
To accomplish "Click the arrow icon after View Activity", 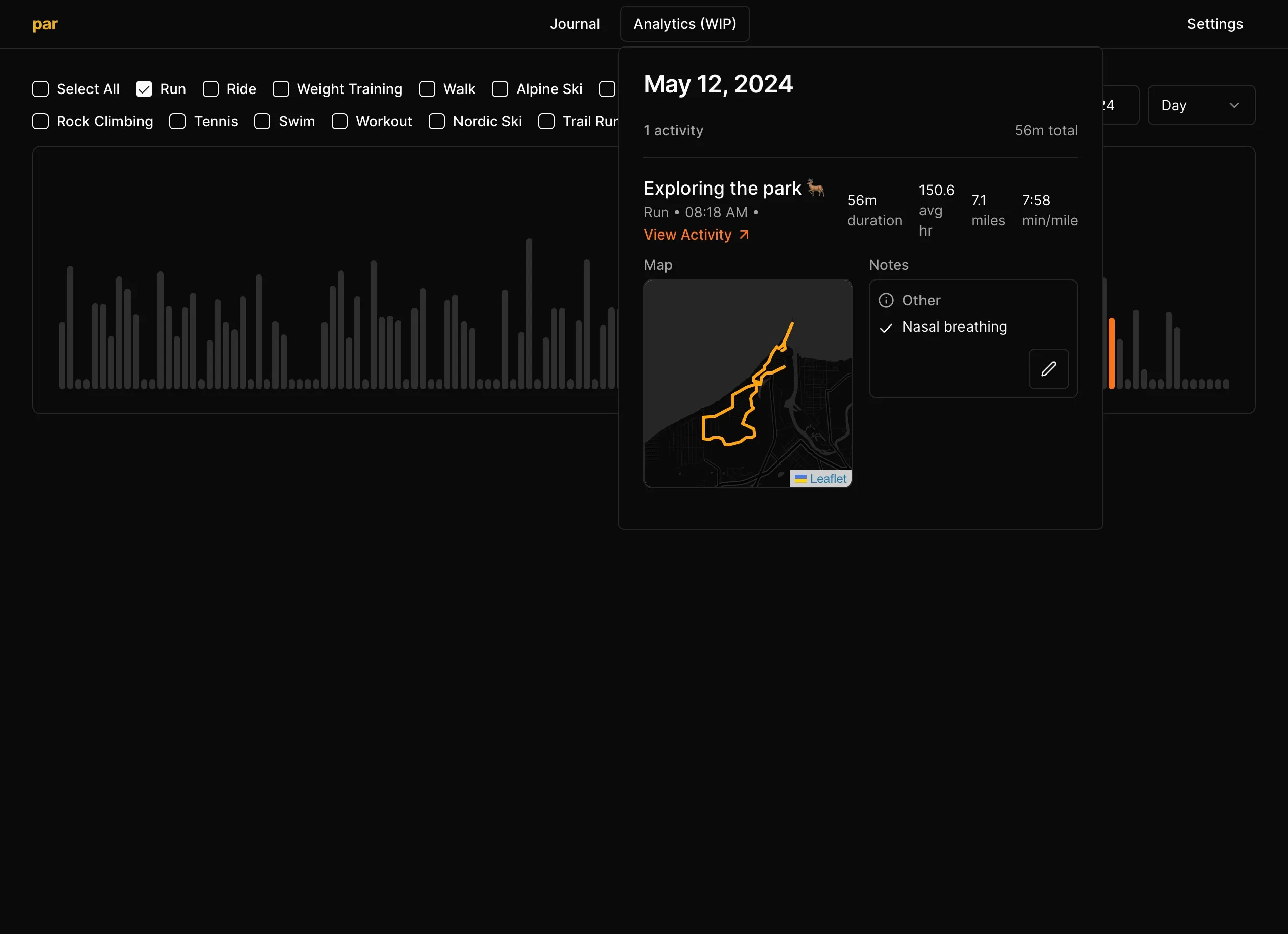I will pyautogui.click(x=744, y=235).
